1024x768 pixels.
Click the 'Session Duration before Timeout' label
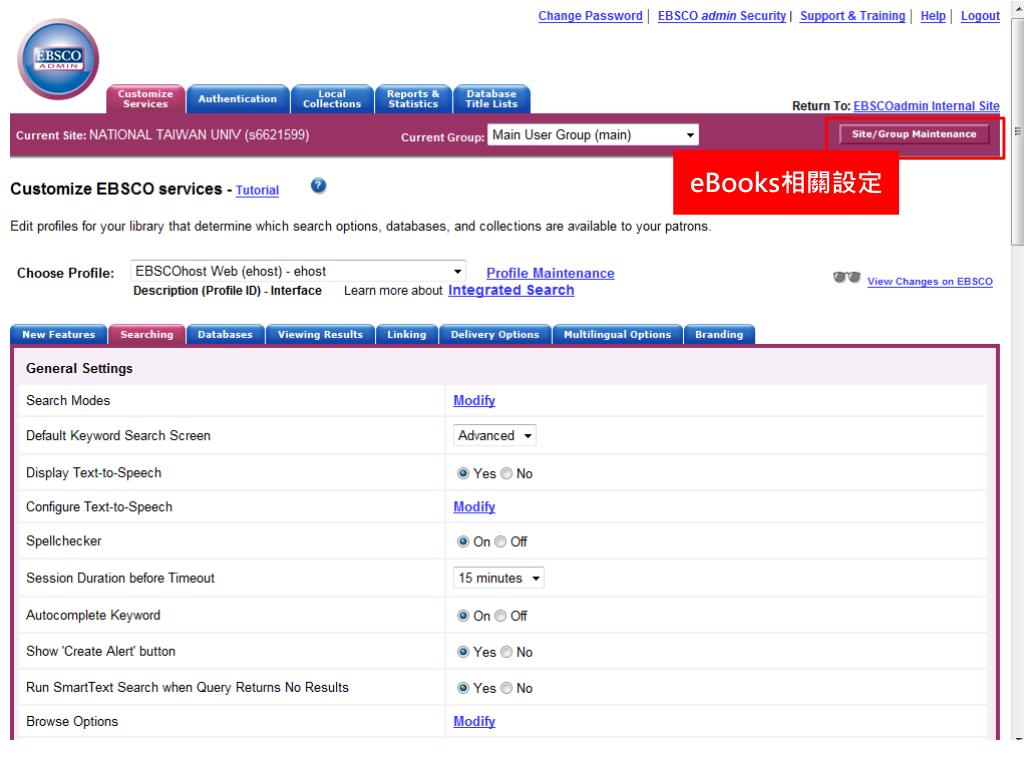[x=120, y=578]
